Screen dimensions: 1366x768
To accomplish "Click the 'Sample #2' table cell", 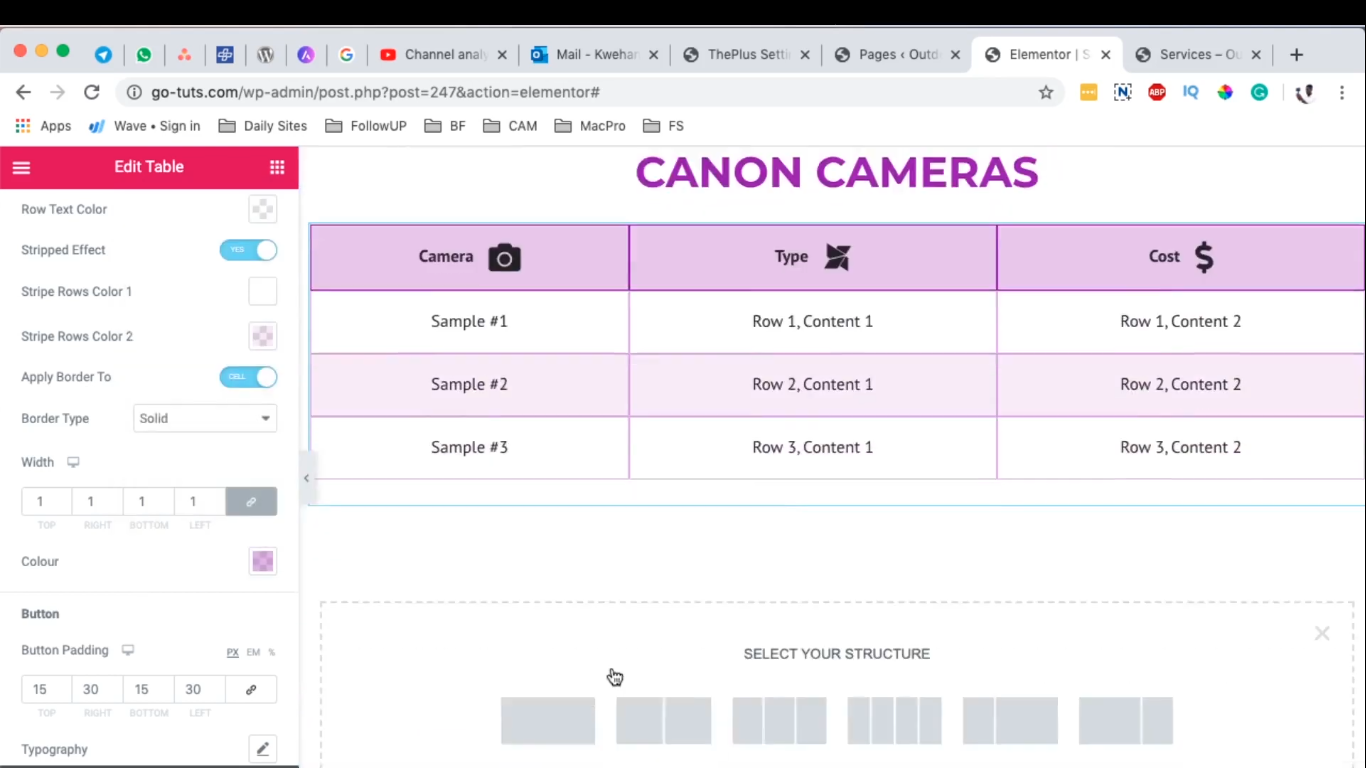I will tap(469, 385).
